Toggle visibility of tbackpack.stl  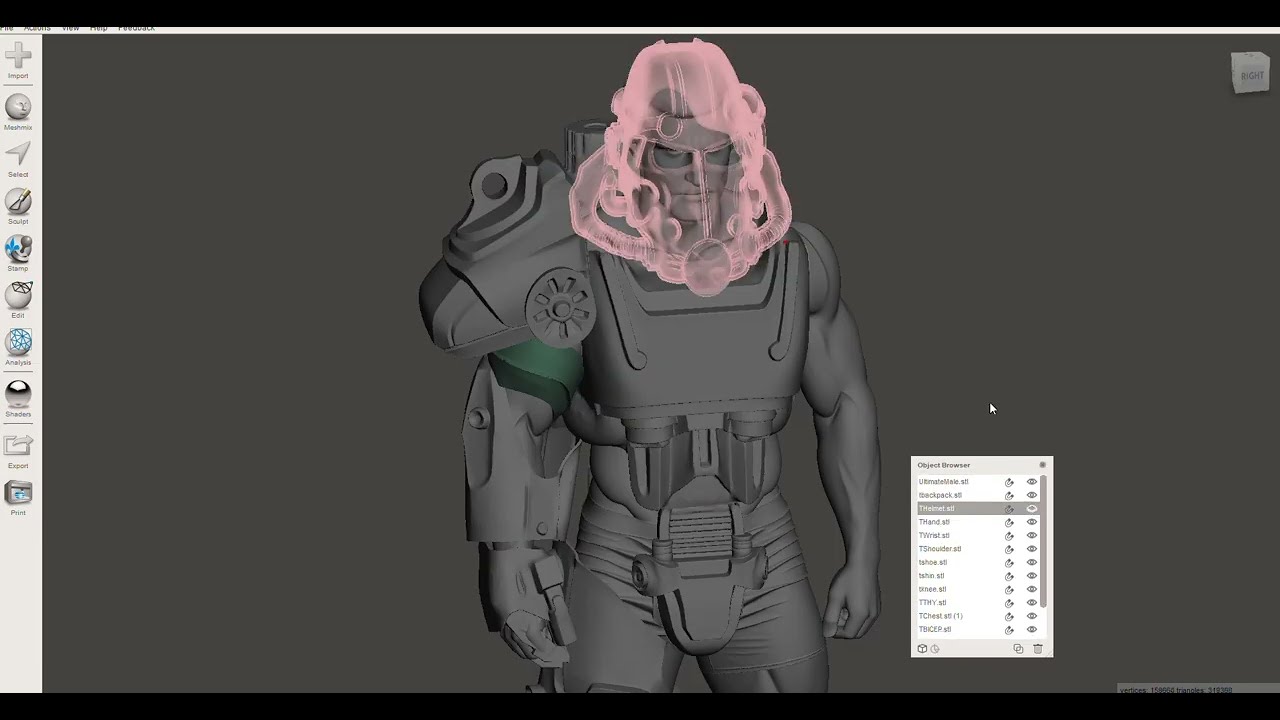[1032, 495]
